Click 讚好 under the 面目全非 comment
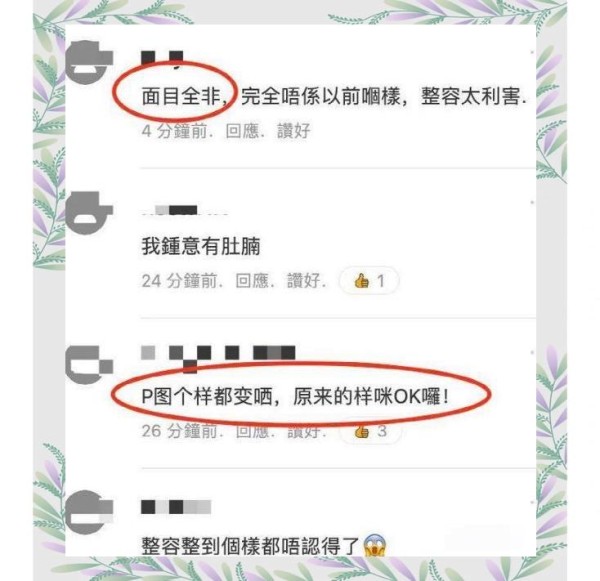 pyautogui.click(x=293, y=131)
